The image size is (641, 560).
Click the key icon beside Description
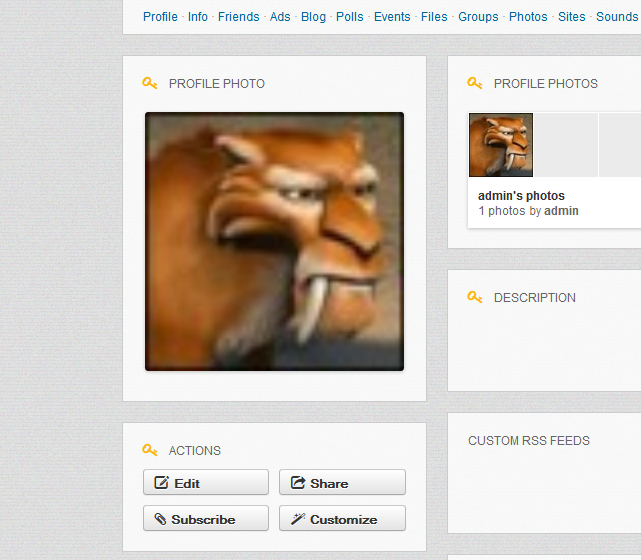click(x=475, y=297)
